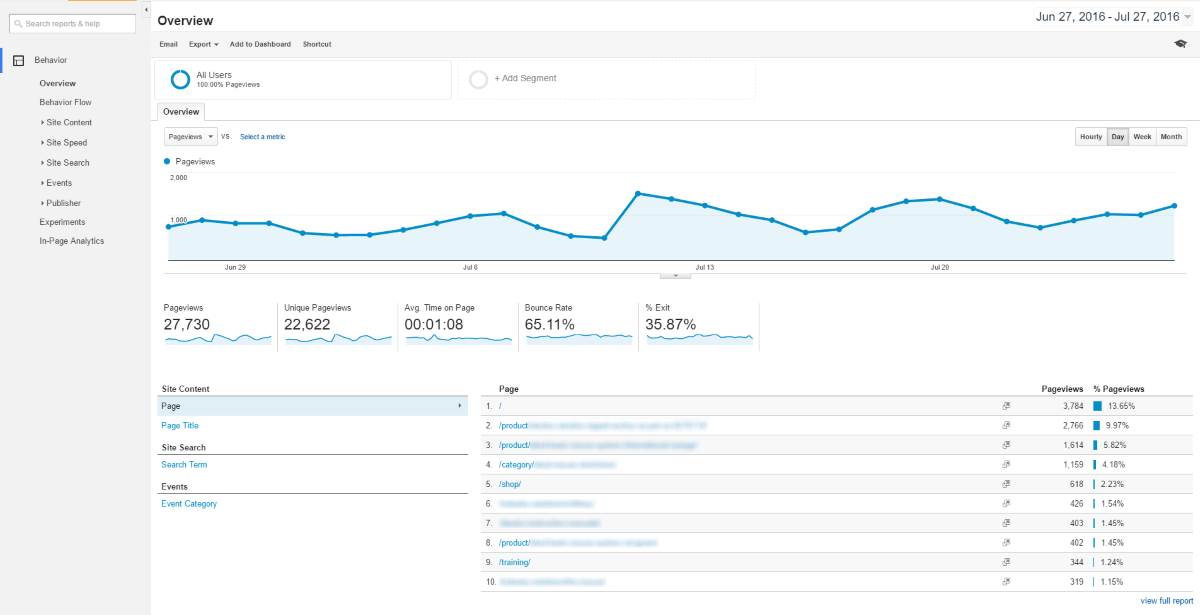Click the Shortcut menu item

(x=317, y=44)
